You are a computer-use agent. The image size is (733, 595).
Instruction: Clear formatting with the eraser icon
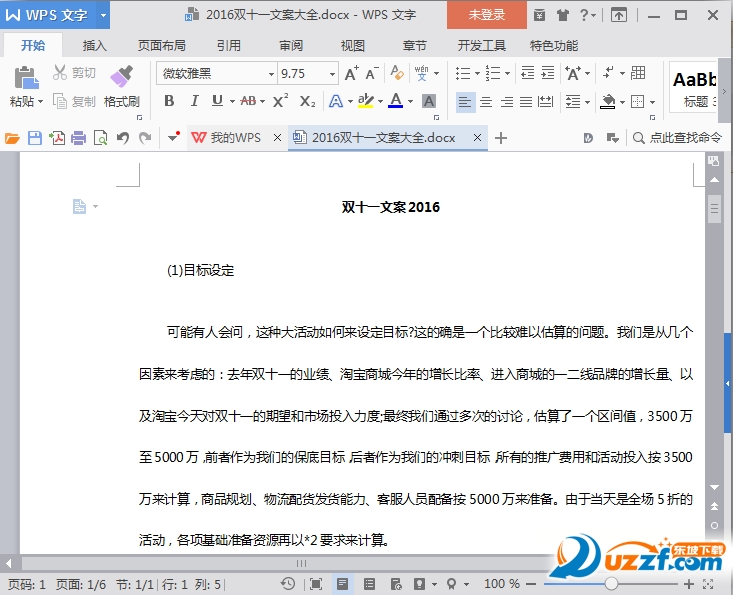[x=397, y=73]
